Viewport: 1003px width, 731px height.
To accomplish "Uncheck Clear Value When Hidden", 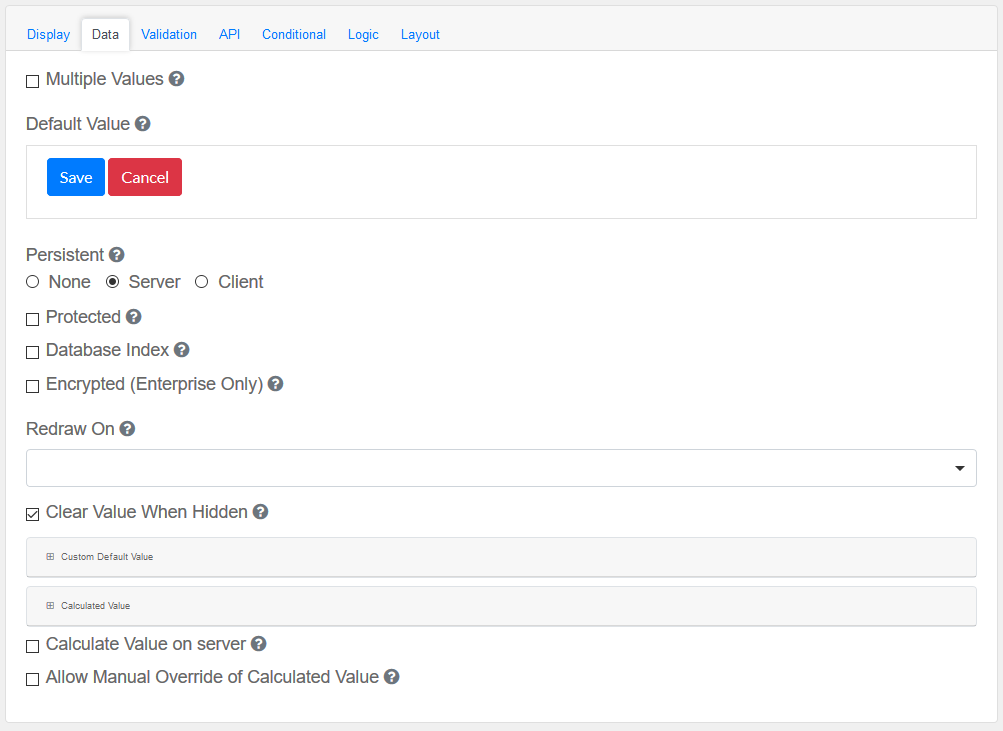I will [x=33, y=514].
